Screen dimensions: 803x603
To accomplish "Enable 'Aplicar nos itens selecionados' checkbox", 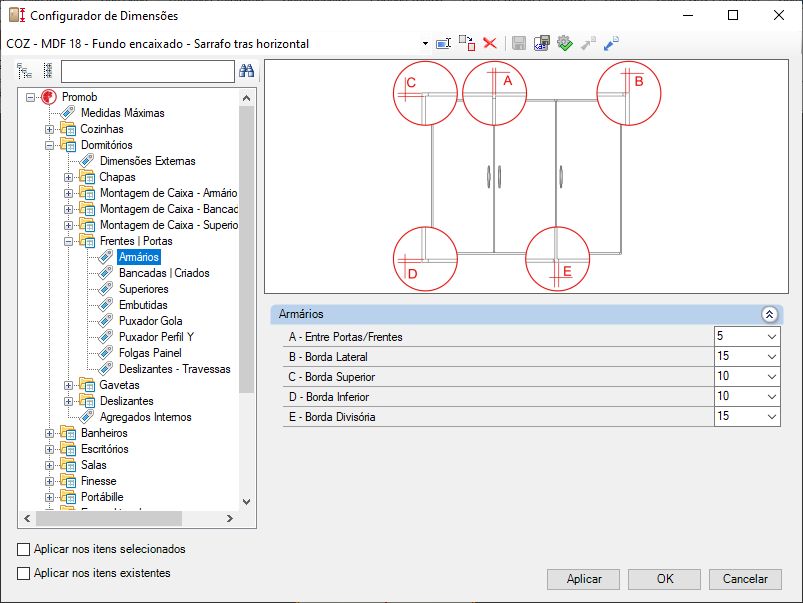I will 24,549.
